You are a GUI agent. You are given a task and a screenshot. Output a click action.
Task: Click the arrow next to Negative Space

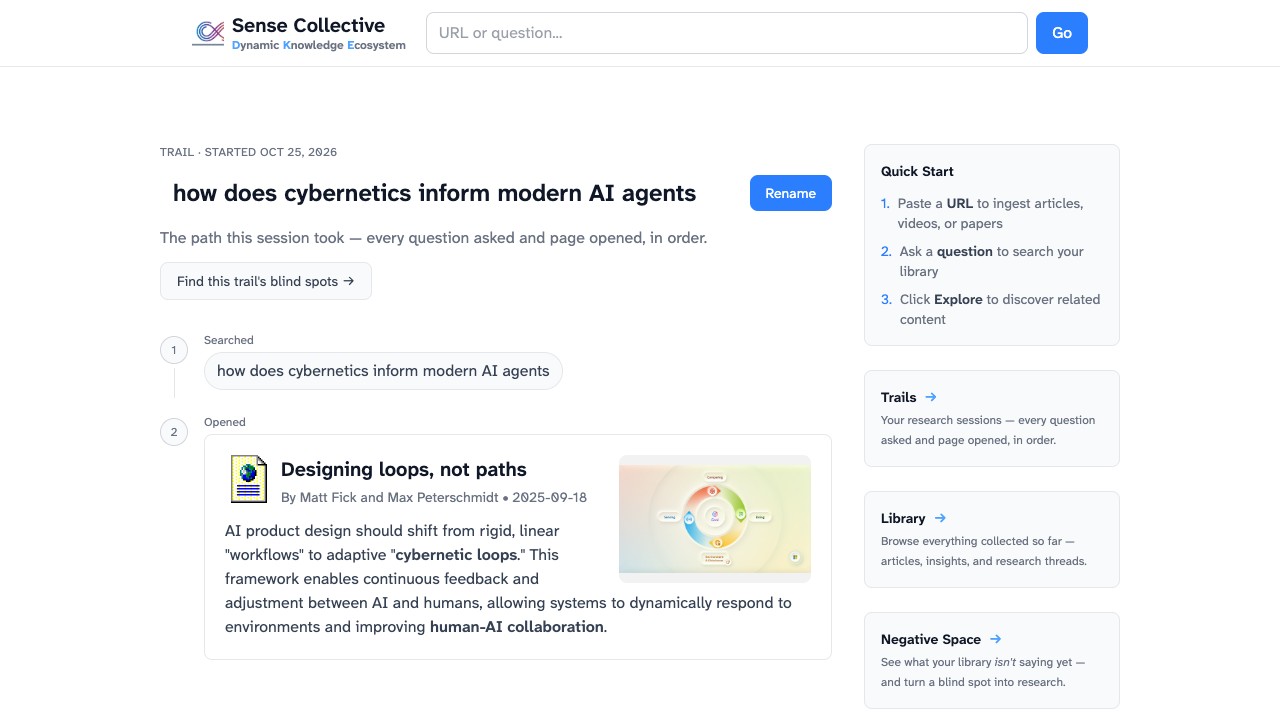click(995, 639)
